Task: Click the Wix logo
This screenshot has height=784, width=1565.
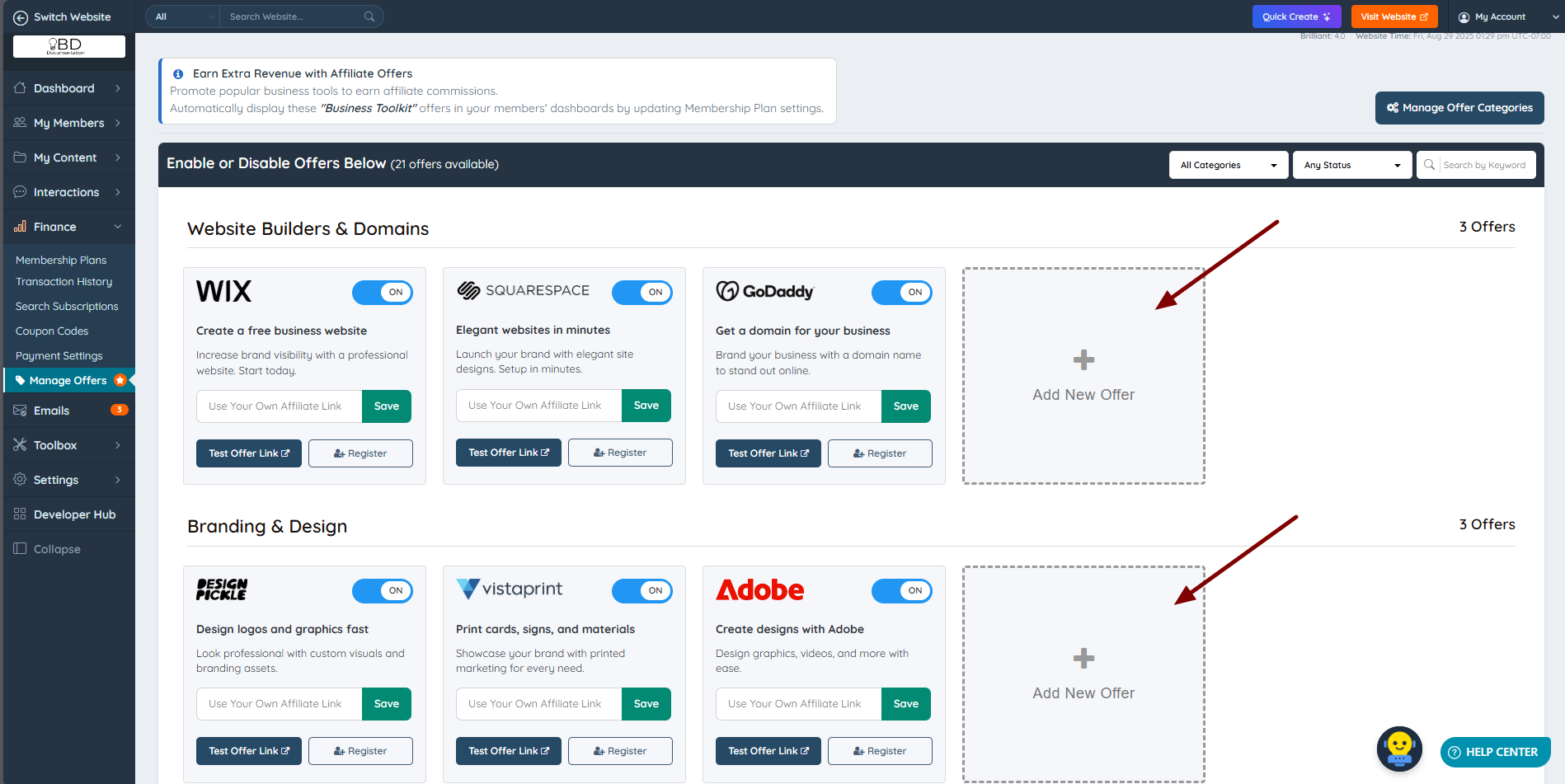Action: (223, 291)
